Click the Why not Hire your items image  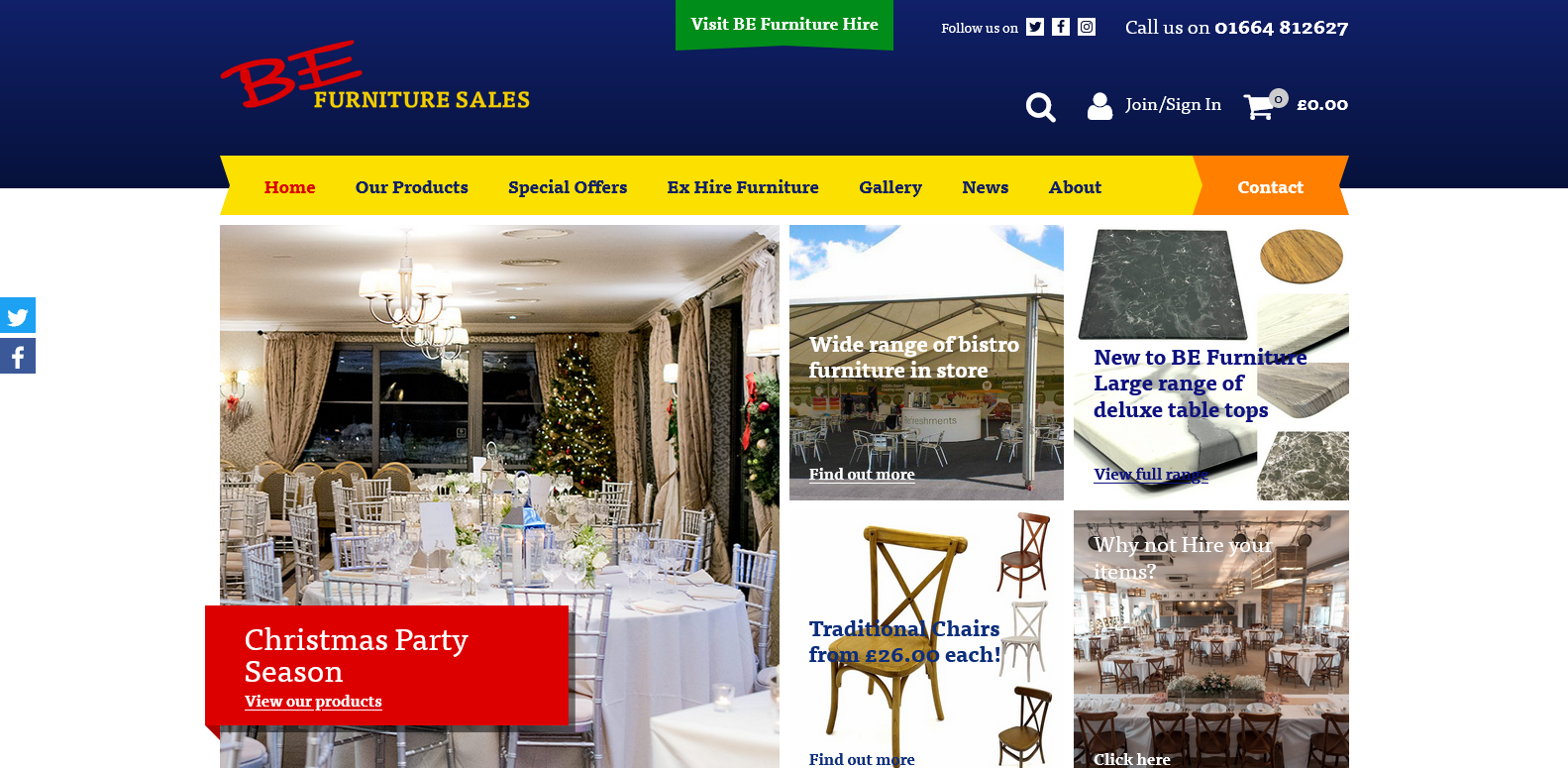[1211, 639]
